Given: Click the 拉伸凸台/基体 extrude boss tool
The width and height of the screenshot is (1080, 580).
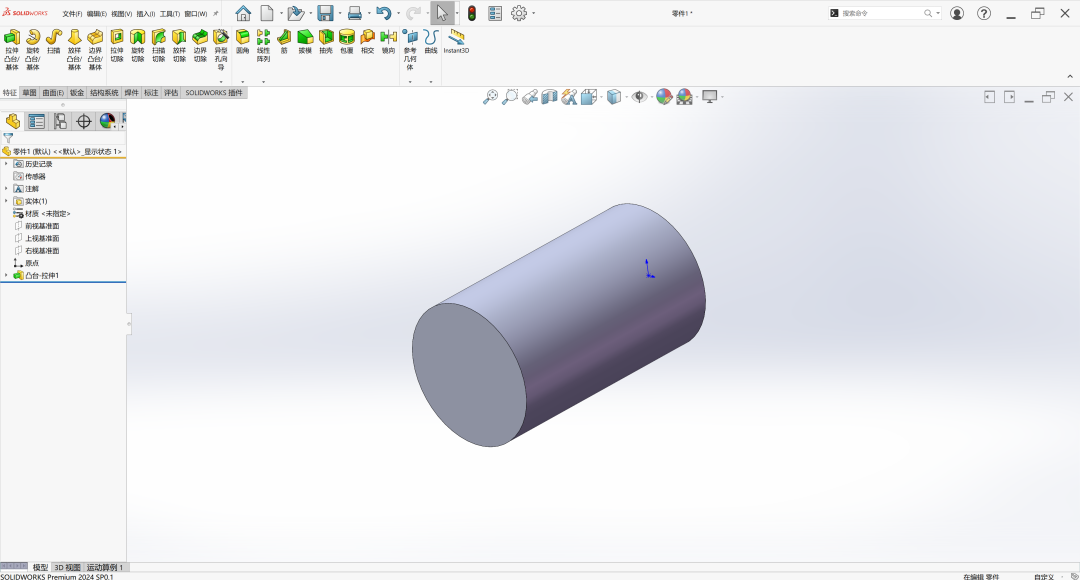Looking at the screenshot, I should [x=12, y=38].
